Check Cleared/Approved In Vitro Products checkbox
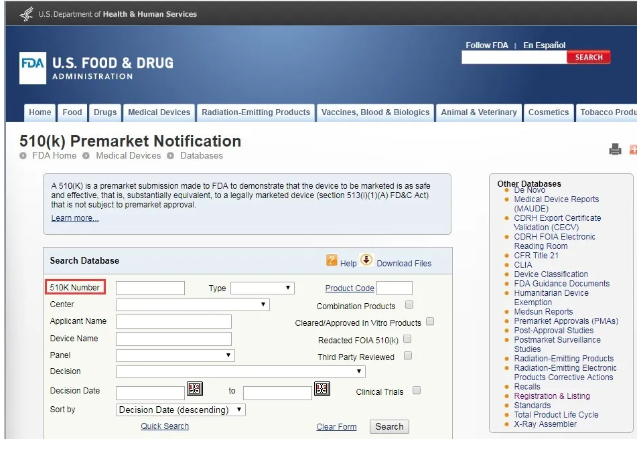 (x=430, y=321)
